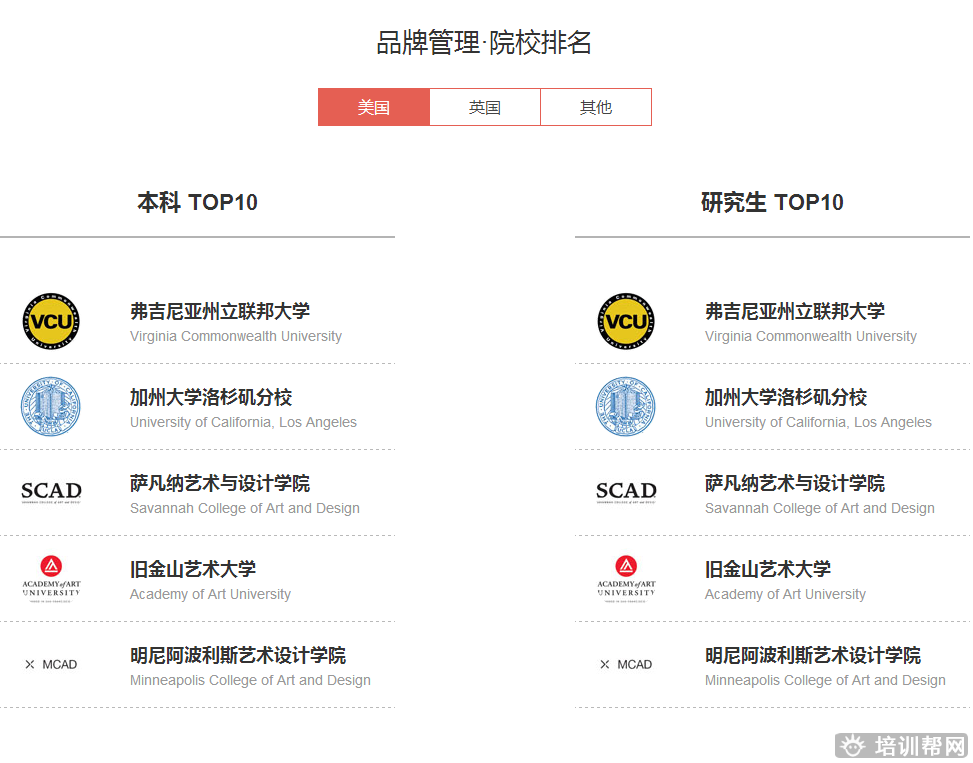Click SCAD logo in 研究生 TOP10 list
Image resolution: width=973 pixels, height=763 pixels.
pos(627,492)
